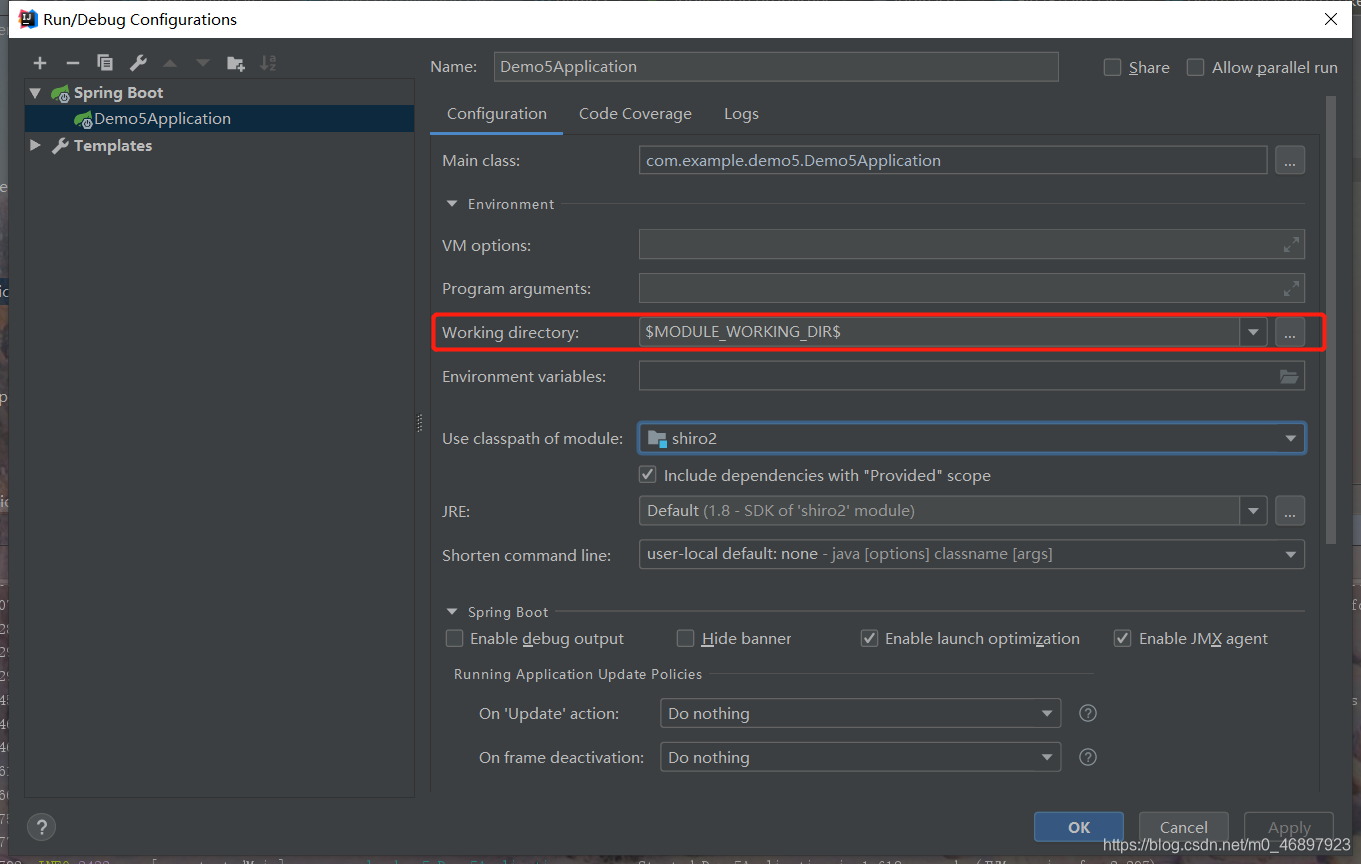Image resolution: width=1361 pixels, height=864 pixels.
Task: Move configuration down arrow
Action: click(x=203, y=63)
